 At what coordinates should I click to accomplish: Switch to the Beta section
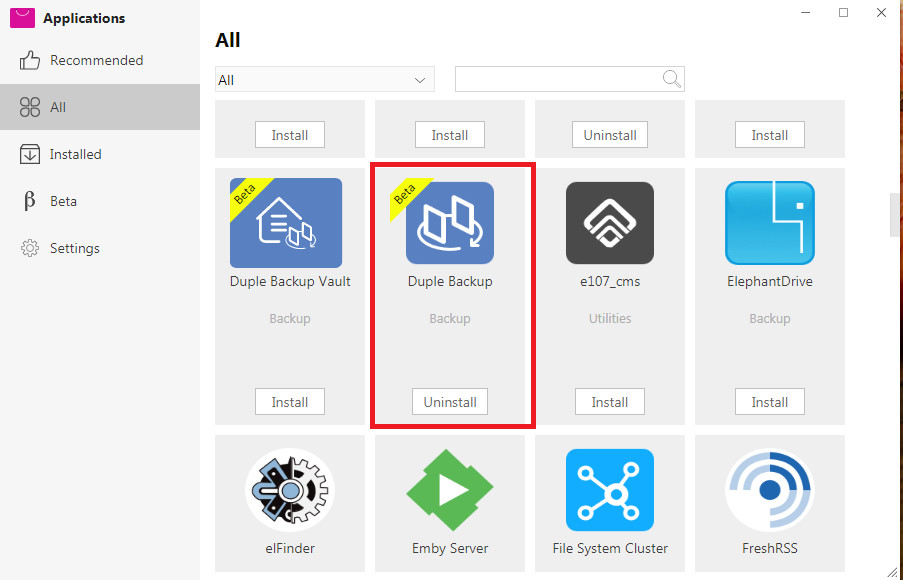point(100,201)
